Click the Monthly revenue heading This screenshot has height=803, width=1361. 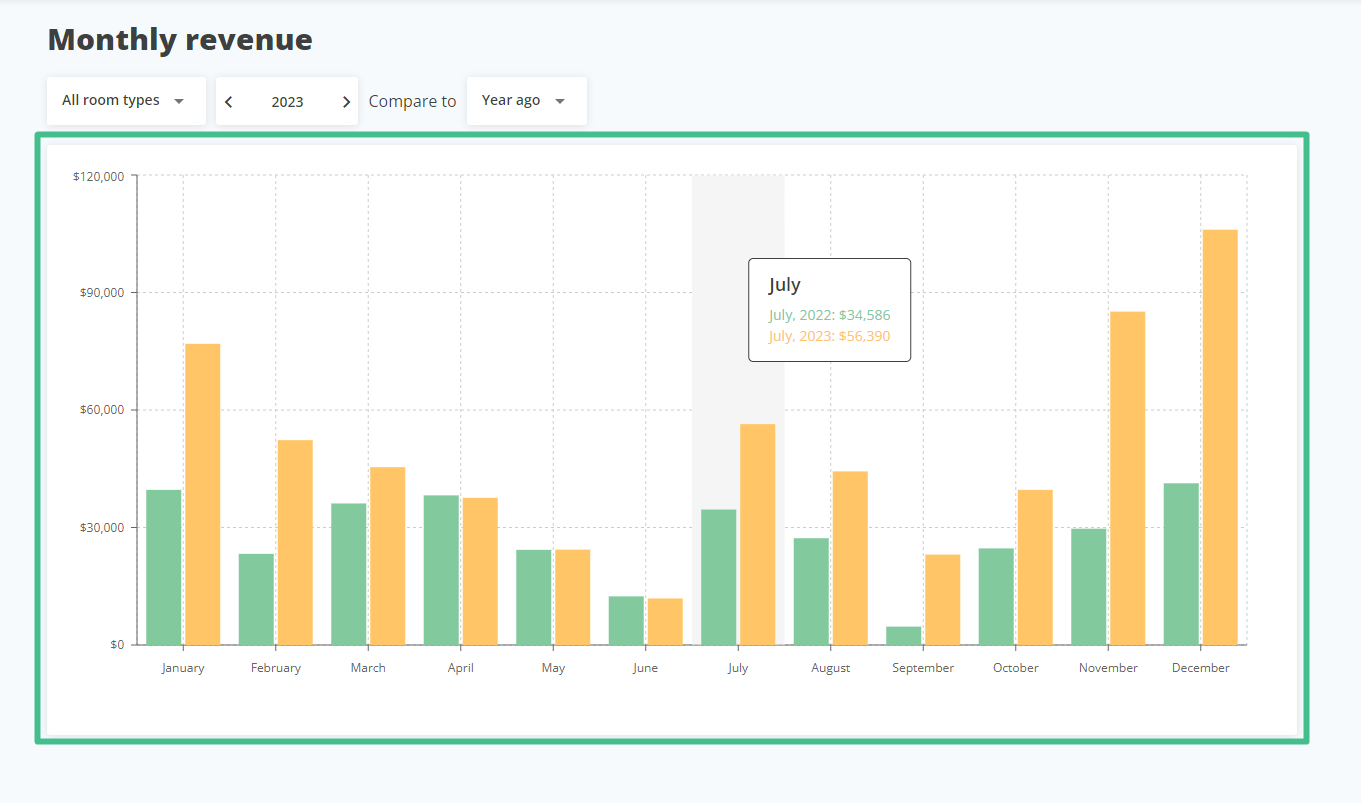[x=180, y=40]
